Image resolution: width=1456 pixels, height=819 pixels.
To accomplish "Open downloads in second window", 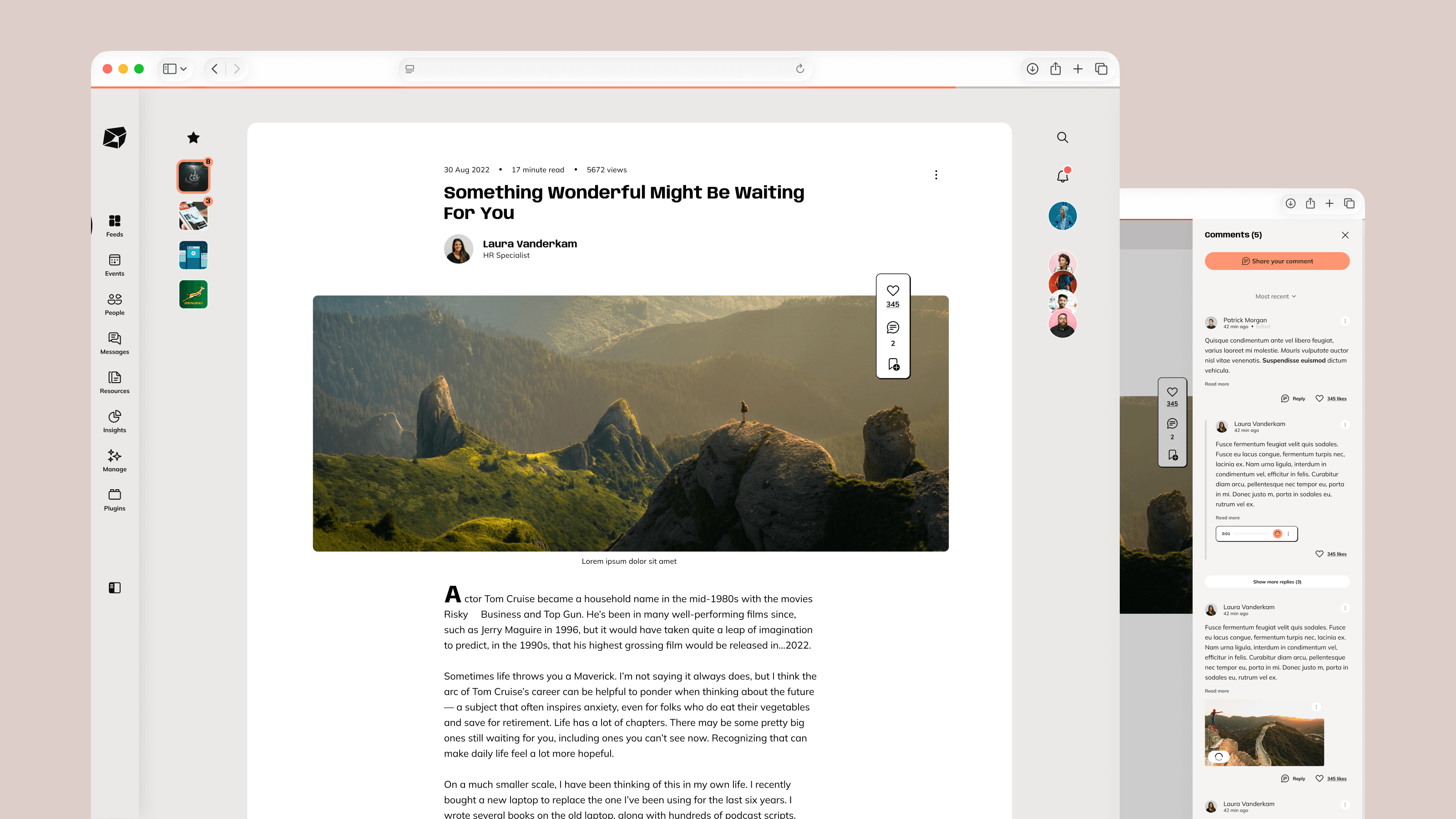I will 1290,203.
